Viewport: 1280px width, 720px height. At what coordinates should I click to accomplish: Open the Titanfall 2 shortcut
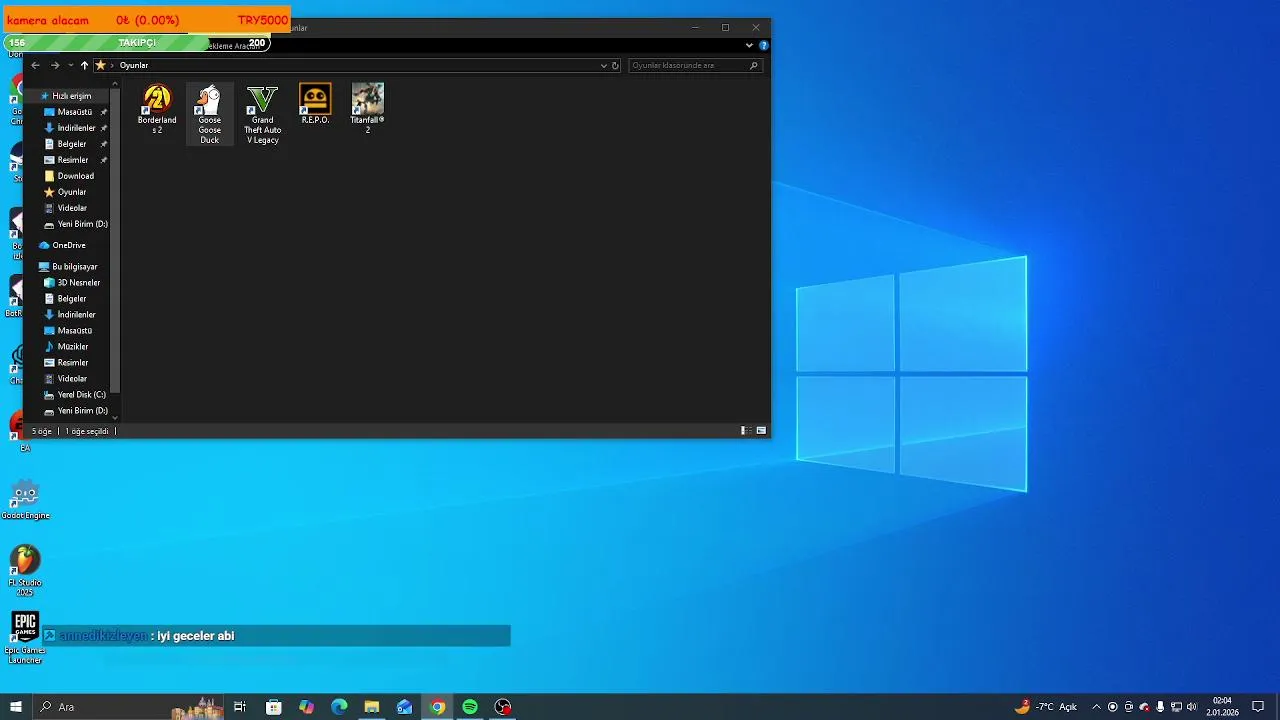[x=367, y=108]
